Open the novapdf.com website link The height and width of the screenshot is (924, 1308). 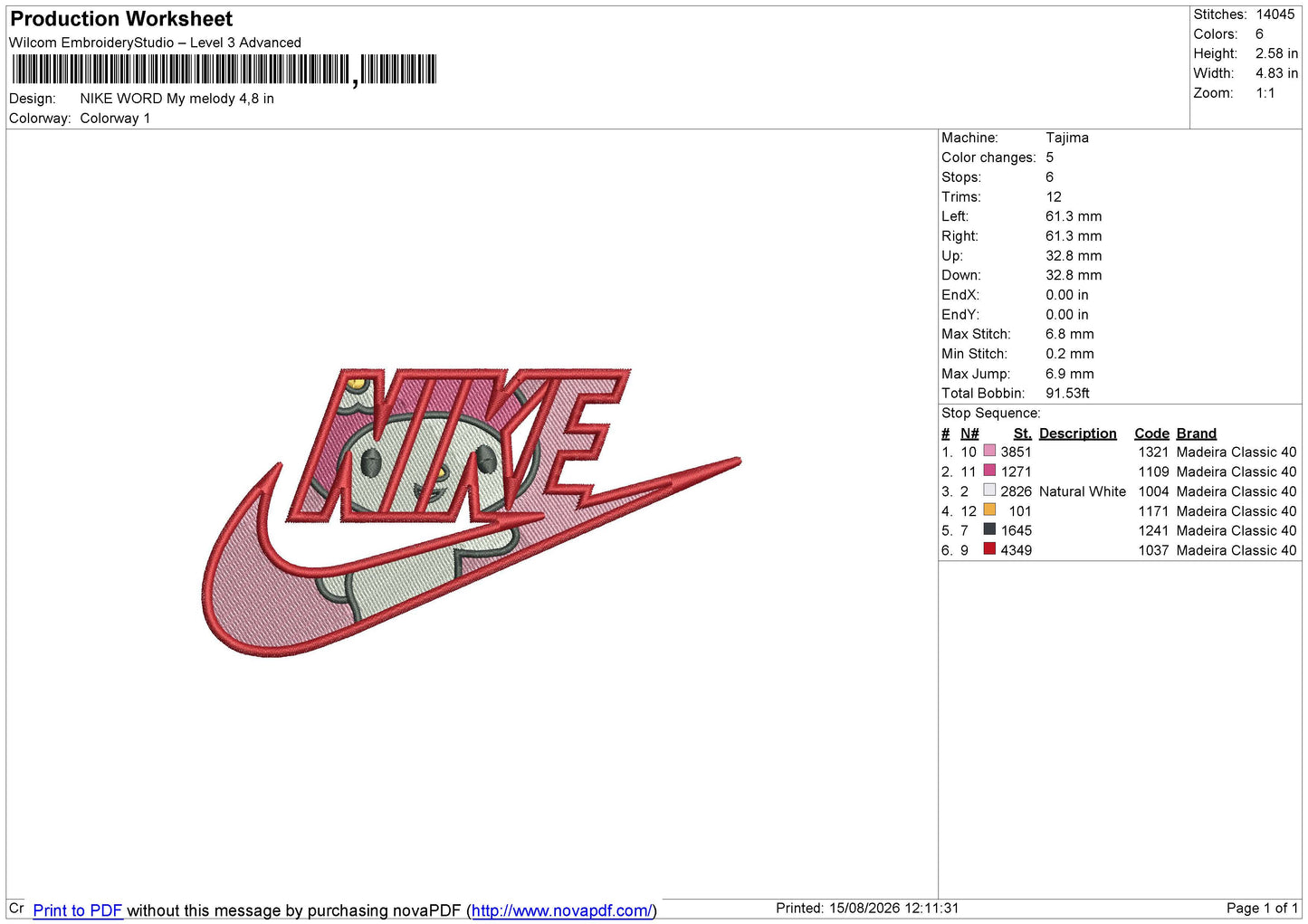pyautogui.click(x=561, y=910)
